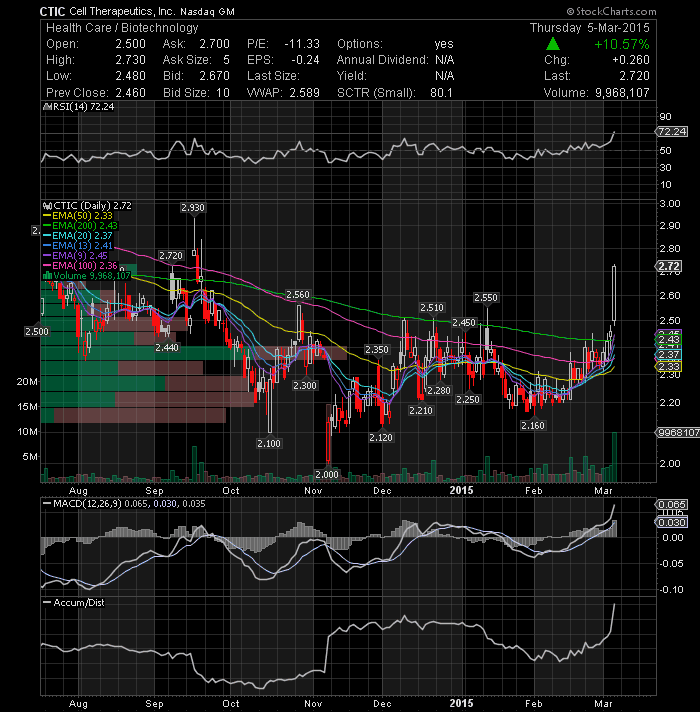Click the green EMA(200) legend line swatch
Image resolution: width=700 pixels, height=712 pixels.
[47, 226]
